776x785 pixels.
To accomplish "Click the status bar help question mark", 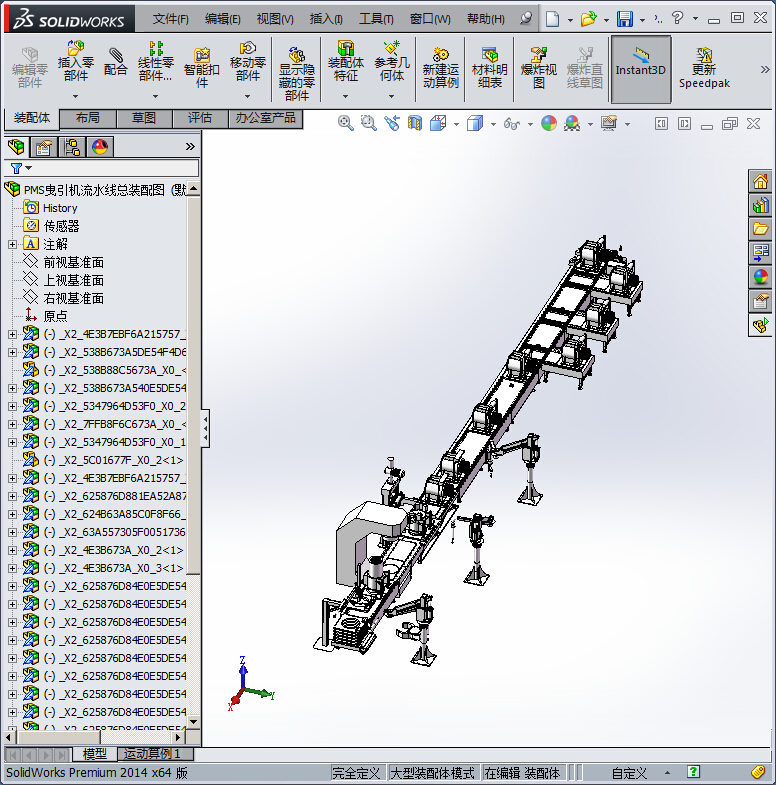I will point(693,772).
